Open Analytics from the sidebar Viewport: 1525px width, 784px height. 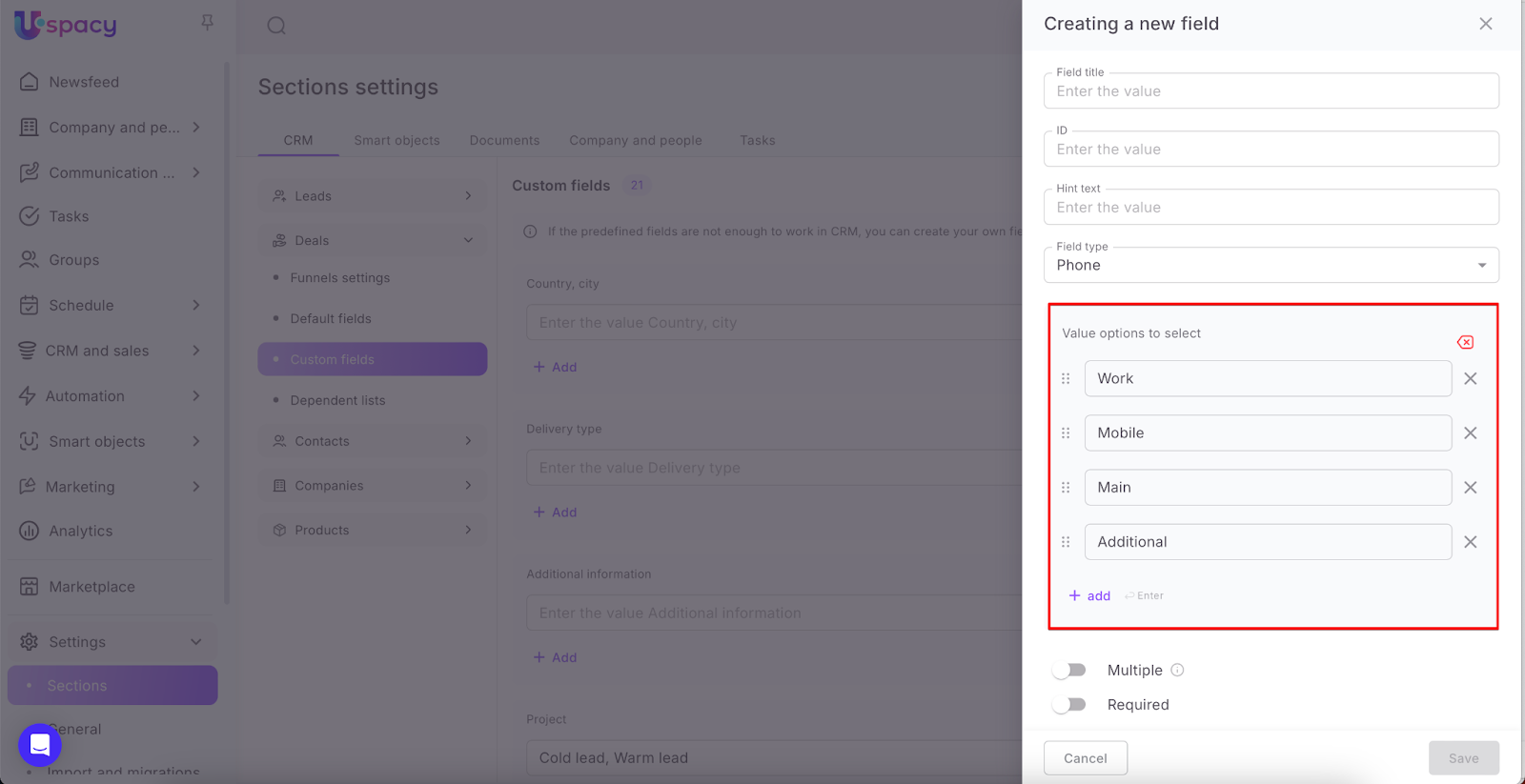click(x=81, y=532)
